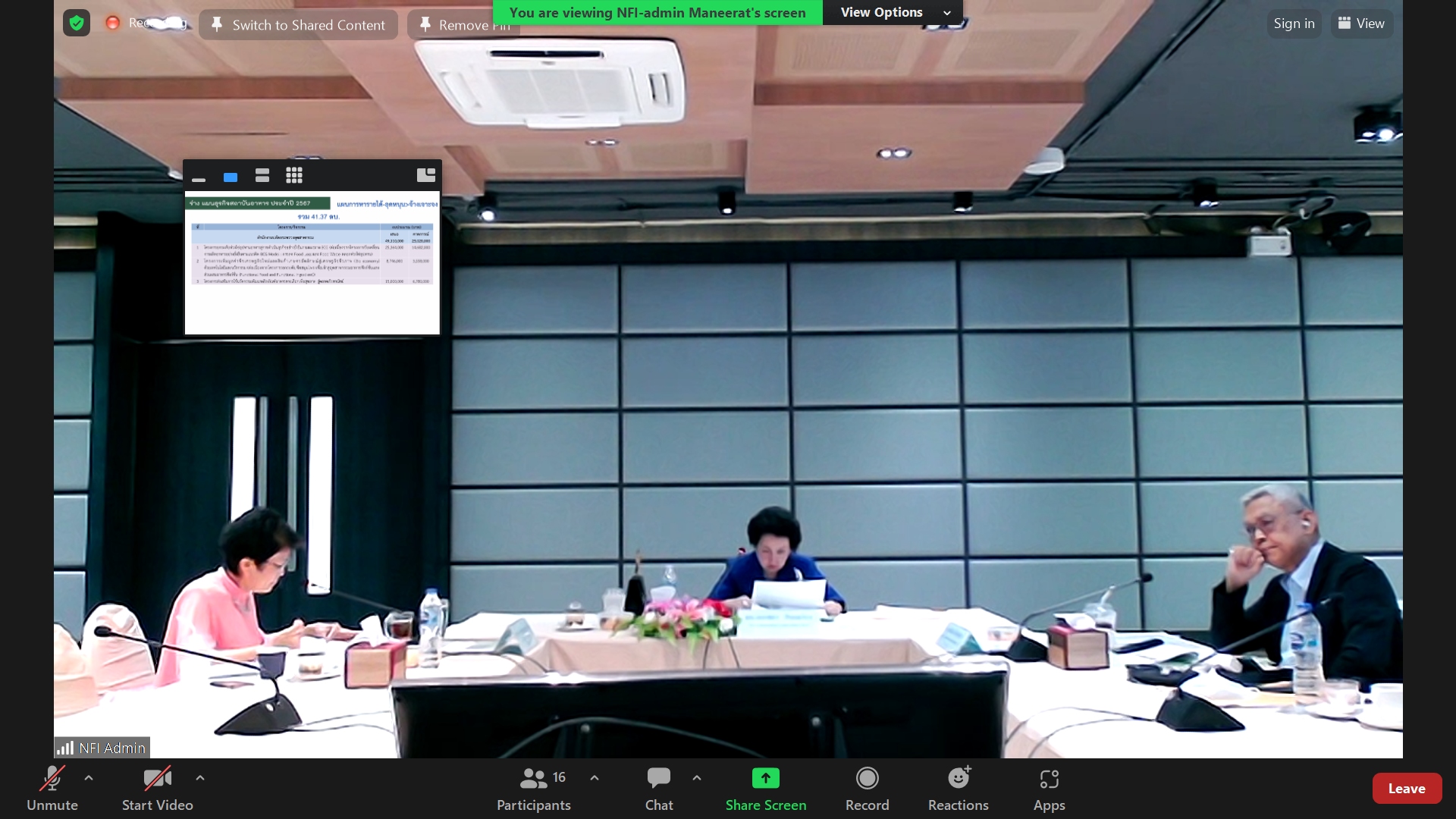Leave the meeting
Viewport: 1456px width, 819px height.
1406,789
